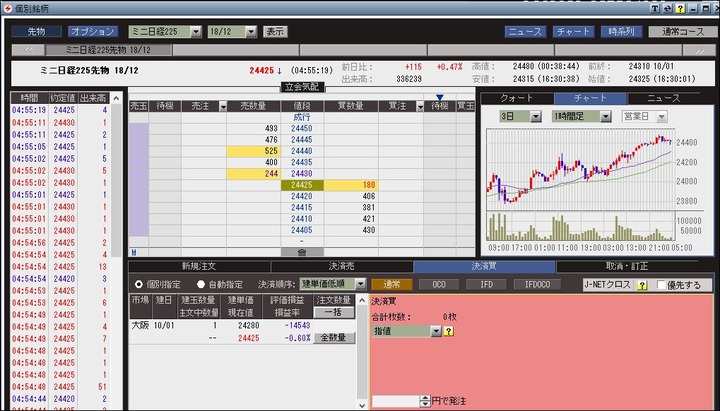Screen dimensions: 720x411
Task: Select the 個別指定 radio button
Action: click(139, 284)
